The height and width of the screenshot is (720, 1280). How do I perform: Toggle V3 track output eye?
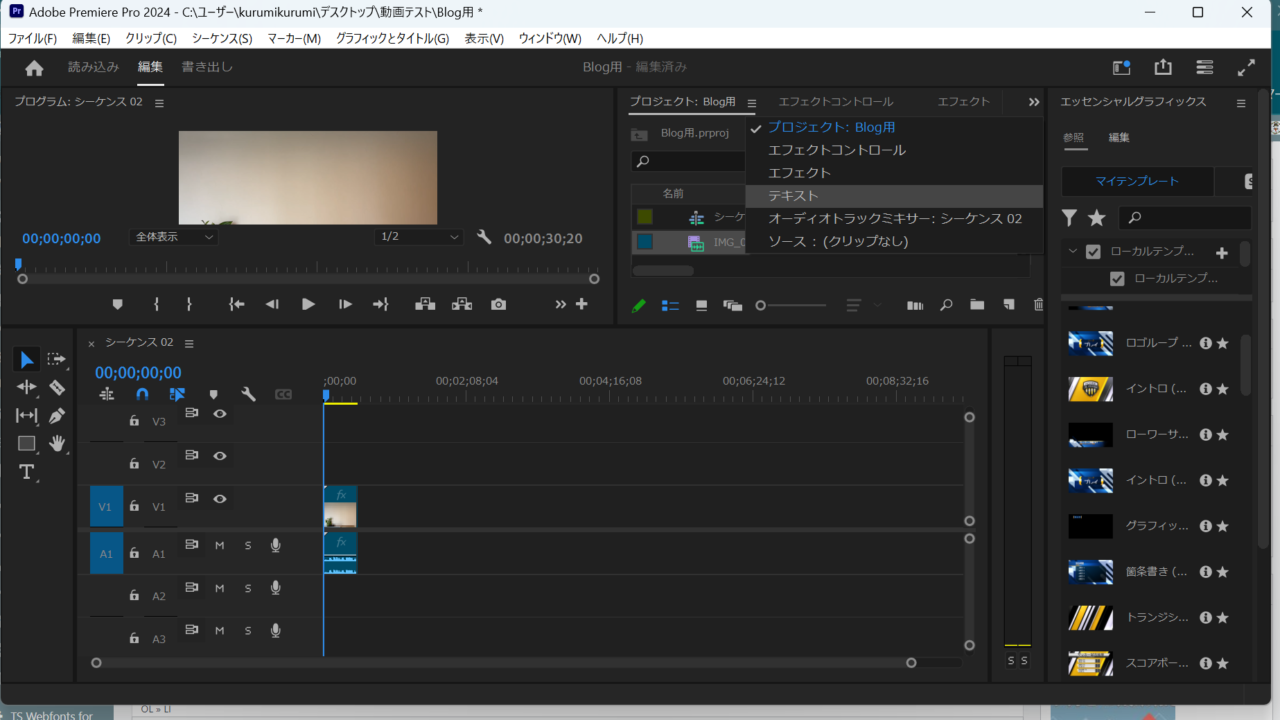pos(219,413)
